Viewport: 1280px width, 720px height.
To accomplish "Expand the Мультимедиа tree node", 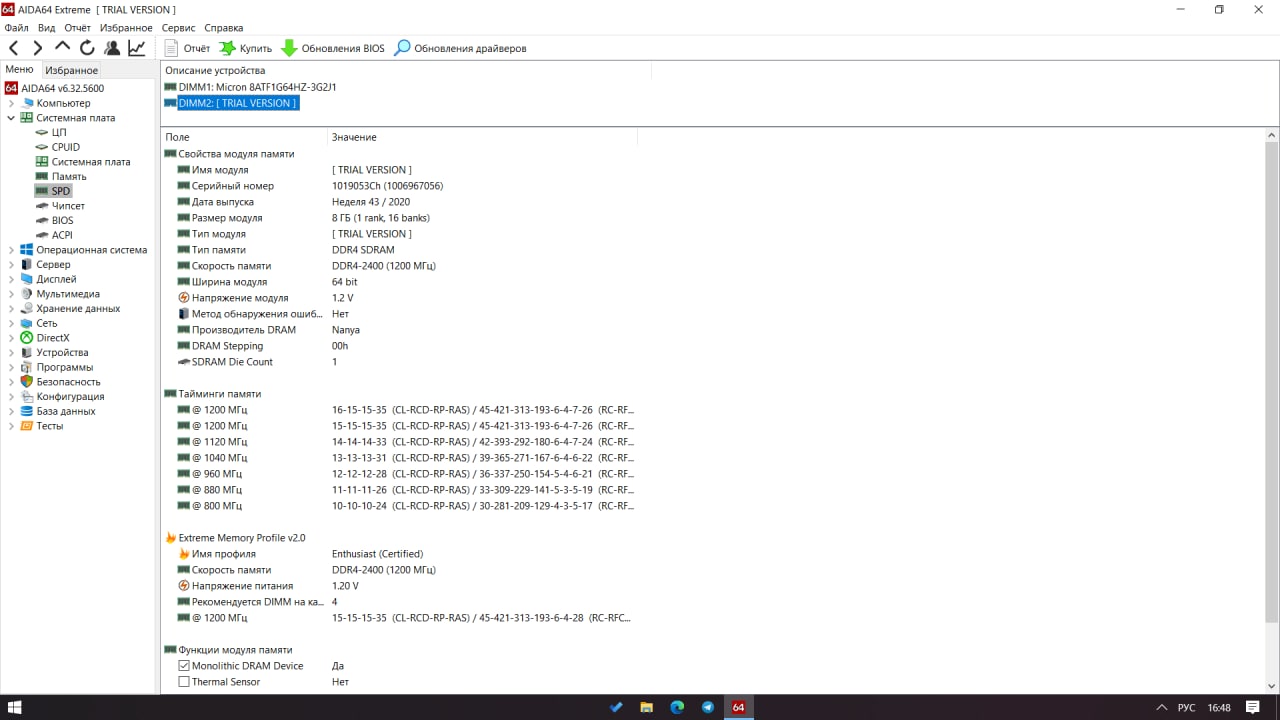I will (11, 294).
